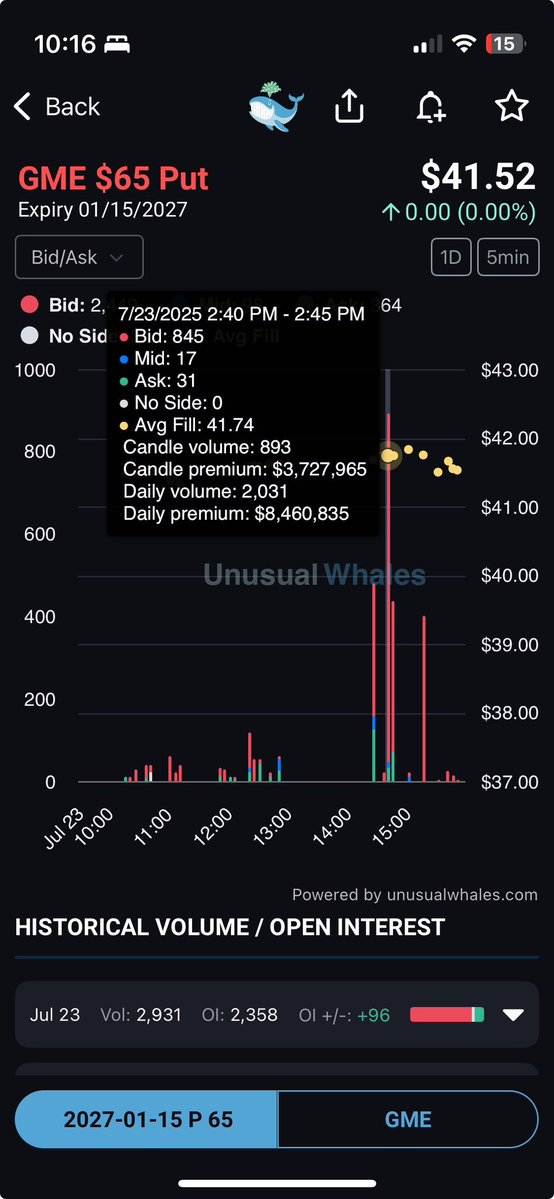Favorite this contract with the star icon
Screen dimensions: 554x1199
point(512,106)
